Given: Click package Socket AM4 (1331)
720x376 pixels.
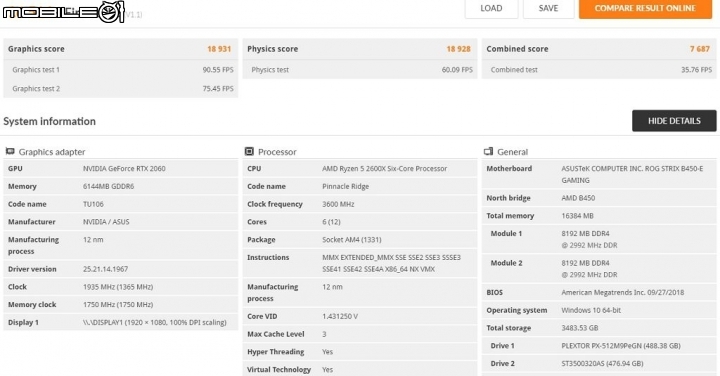Looking at the screenshot, I should 352,240.
